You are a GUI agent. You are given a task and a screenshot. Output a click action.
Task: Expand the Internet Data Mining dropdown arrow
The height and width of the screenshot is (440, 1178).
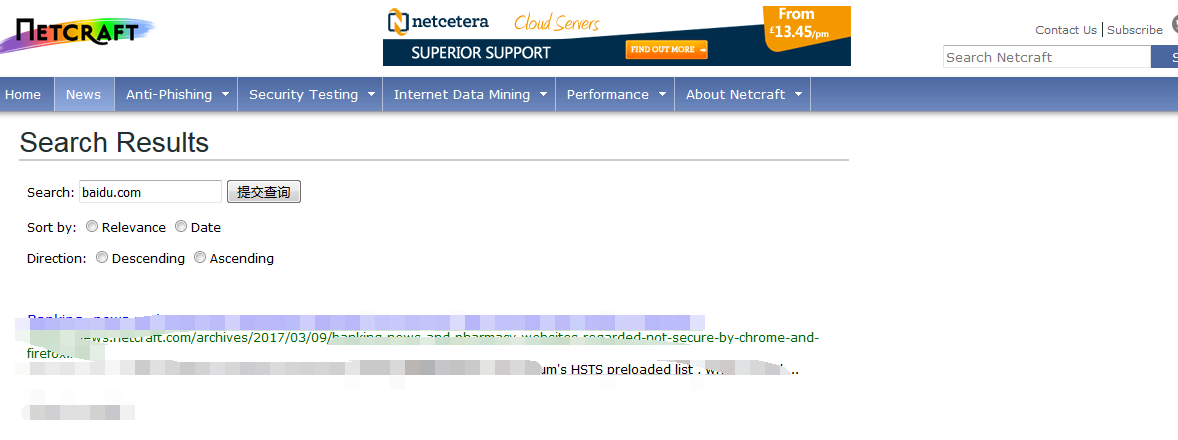[x=543, y=95]
